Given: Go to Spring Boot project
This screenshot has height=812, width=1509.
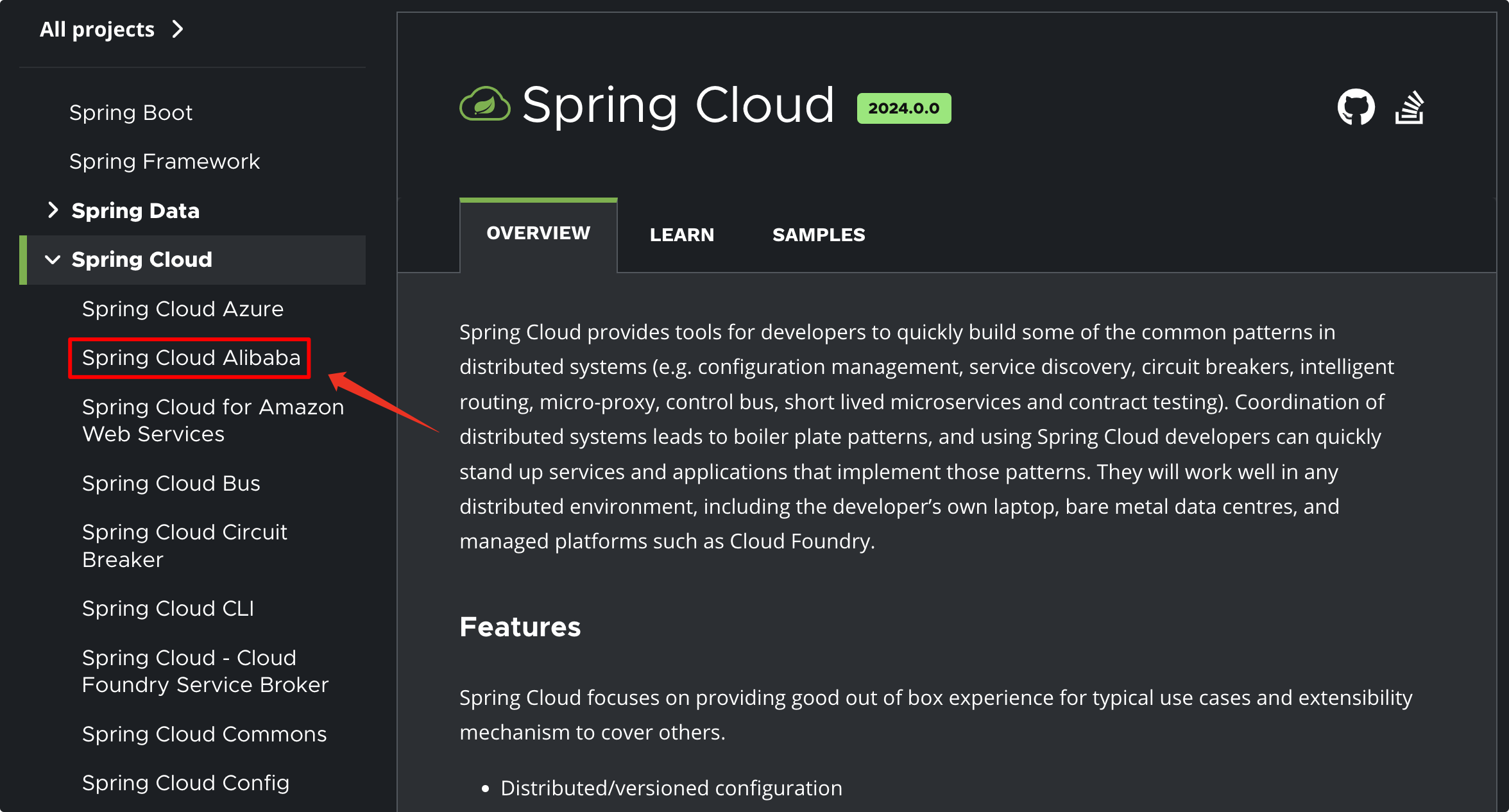Looking at the screenshot, I should click(131, 113).
